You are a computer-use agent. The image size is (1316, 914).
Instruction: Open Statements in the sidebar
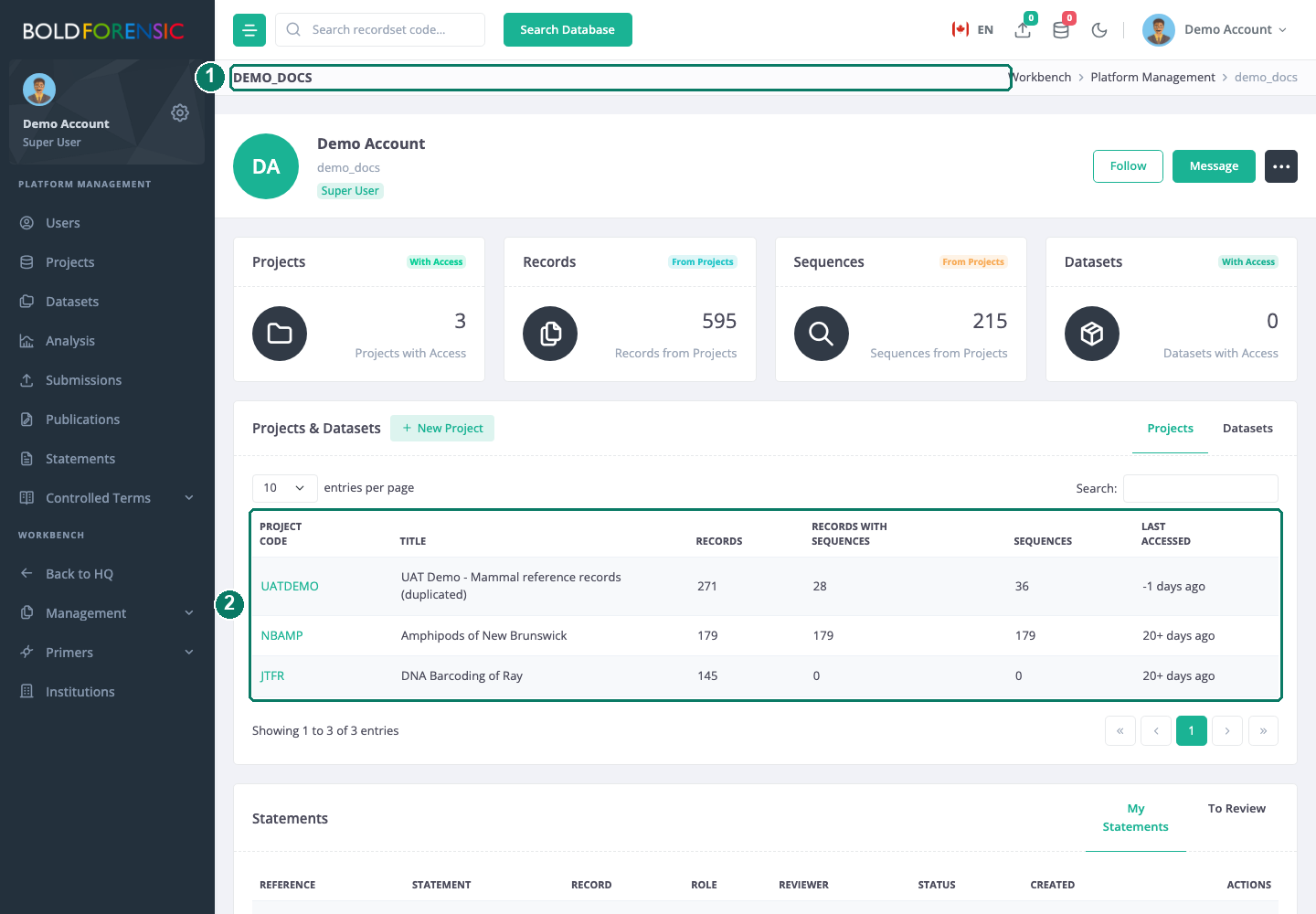coord(107,459)
